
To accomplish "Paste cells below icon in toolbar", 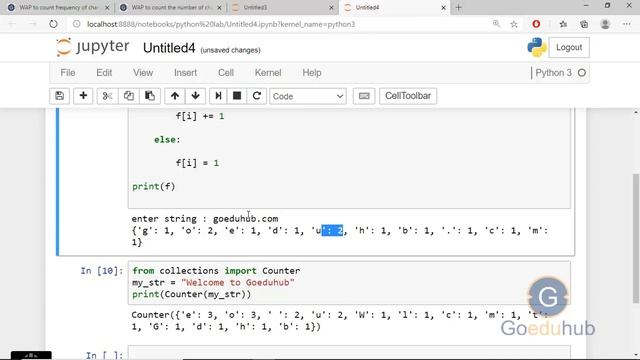I will coord(150,96).
